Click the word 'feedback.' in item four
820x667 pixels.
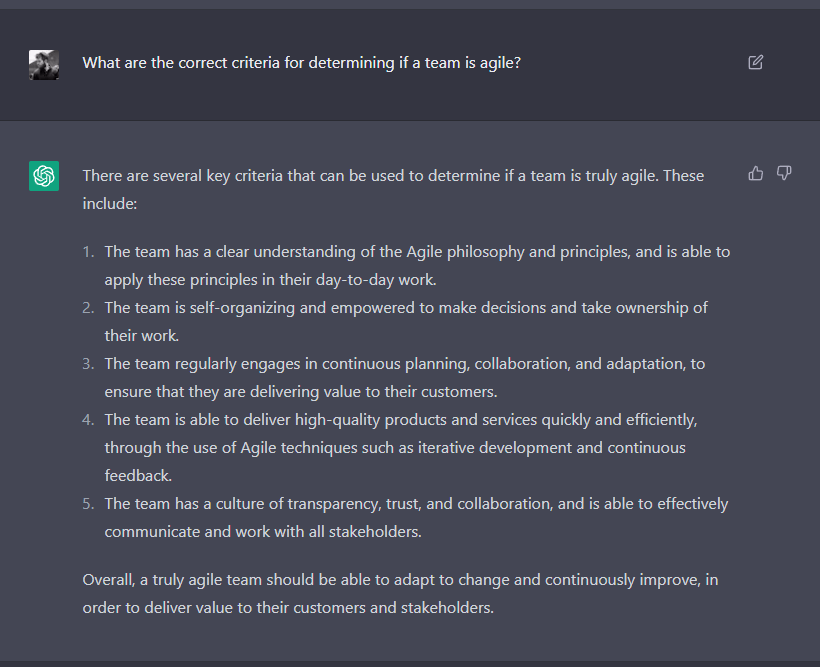point(138,475)
